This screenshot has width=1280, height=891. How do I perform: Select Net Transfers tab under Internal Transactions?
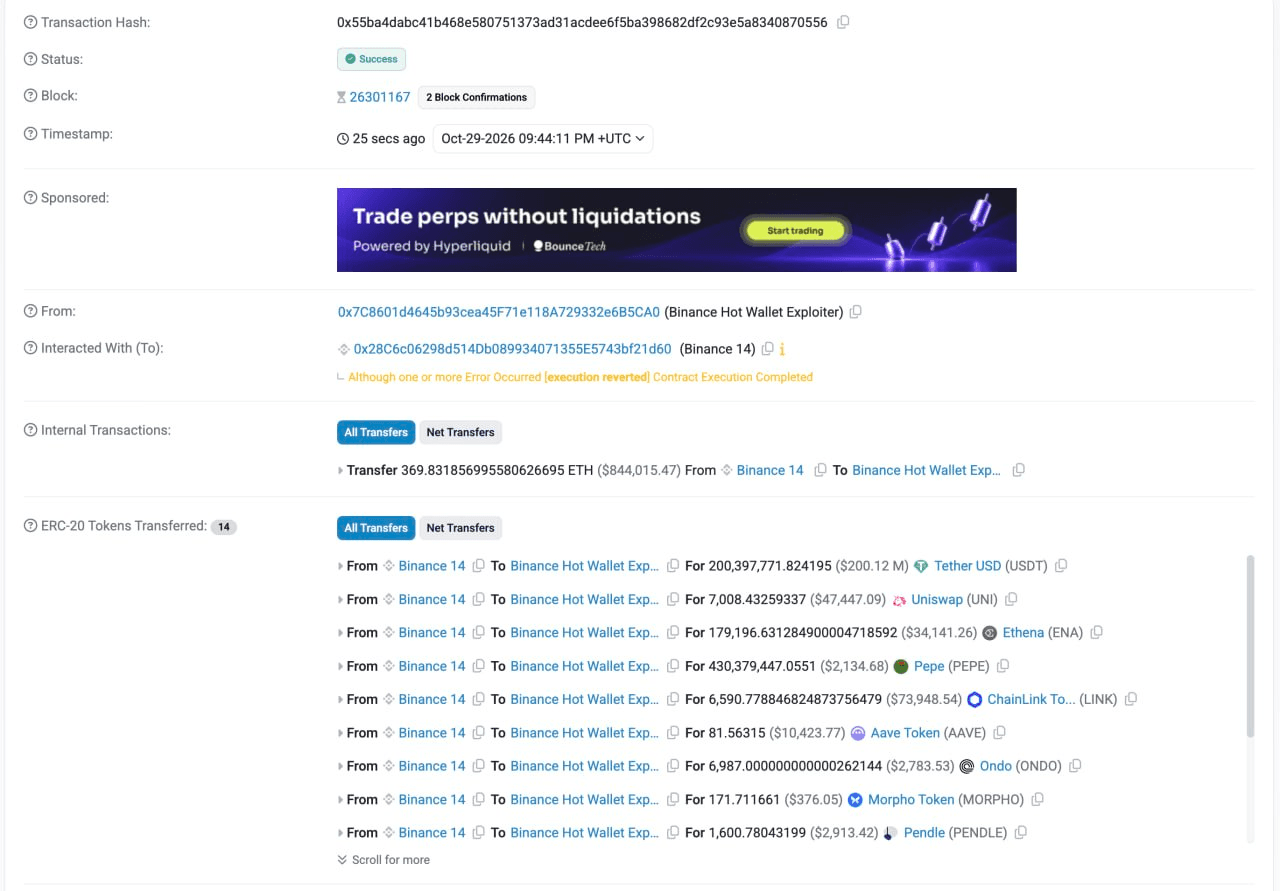point(460,432)
